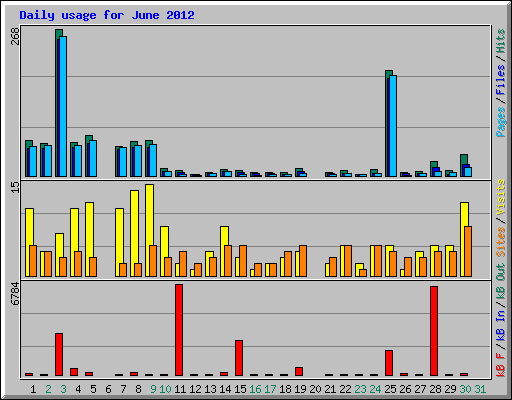Click green day label "31"
512x400 pixels.
pyautogui.click(x=480, y=389)
